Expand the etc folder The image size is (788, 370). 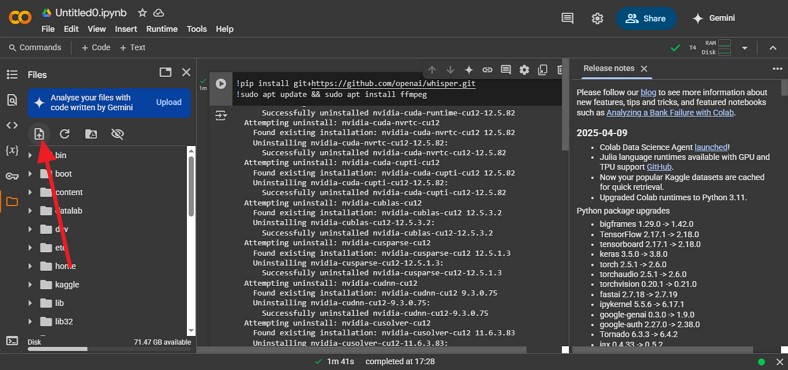click(x=30, y=248)
